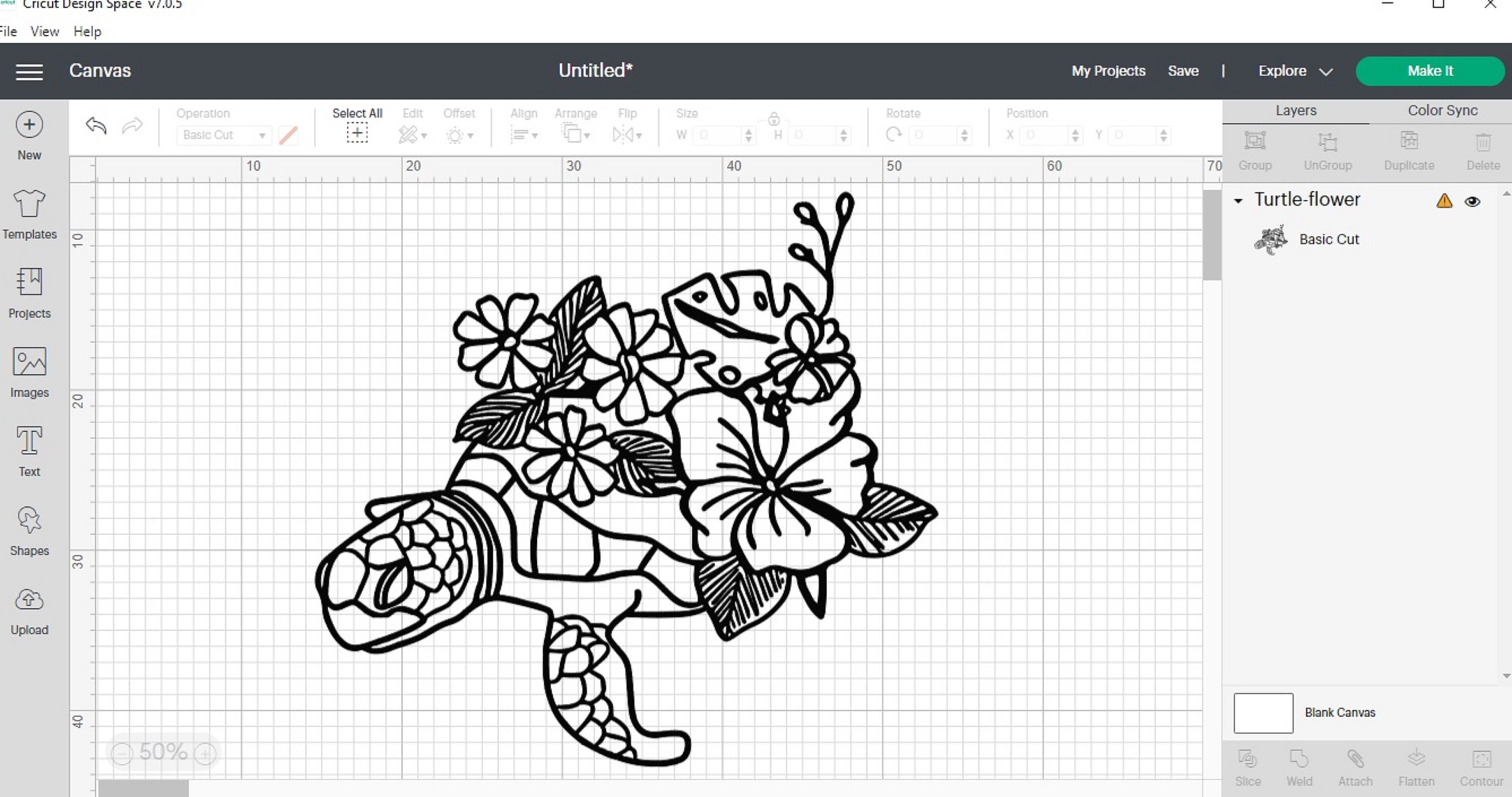Hide the Turtle-flower layer with the eye toggle

tap(1473, 202)
